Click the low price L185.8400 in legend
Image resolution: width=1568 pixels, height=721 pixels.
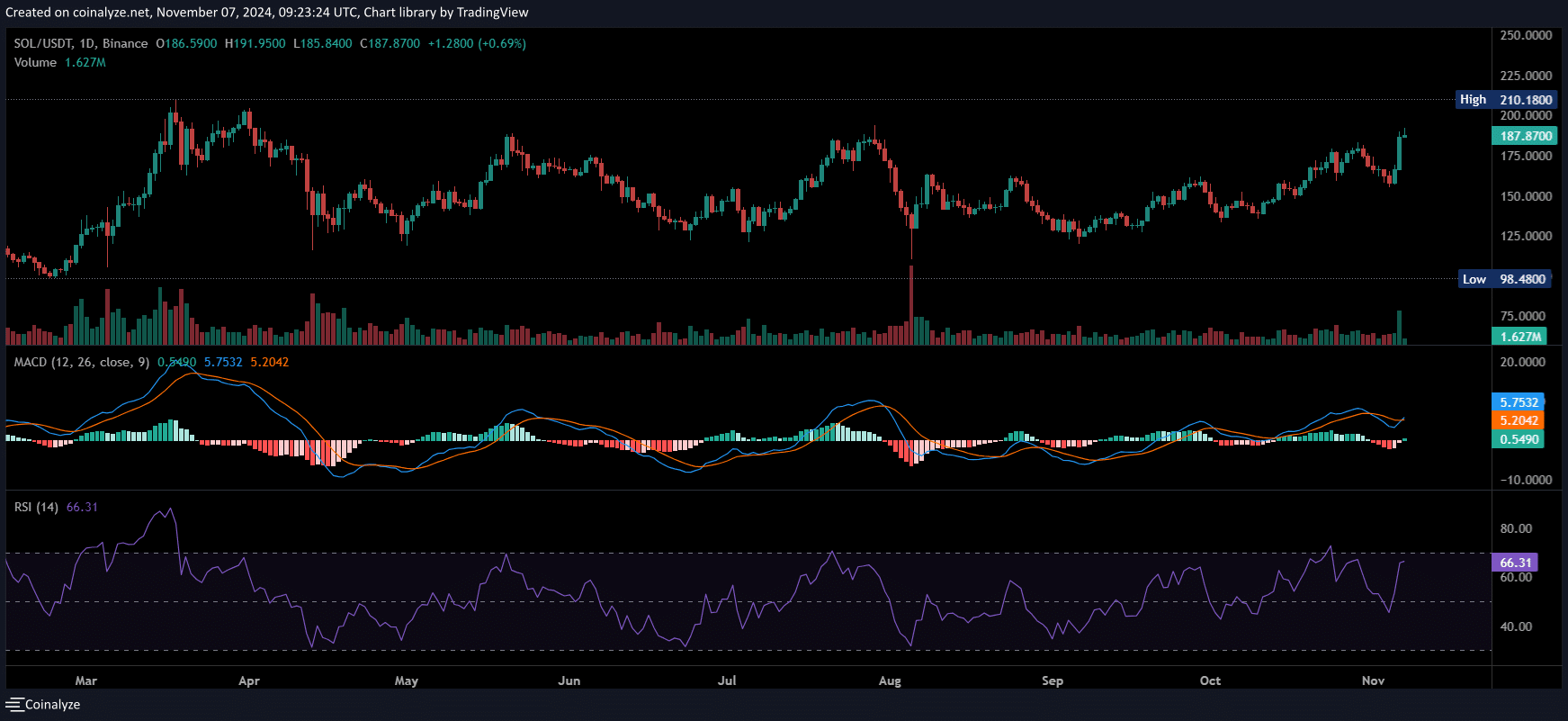tap(323, 43)
